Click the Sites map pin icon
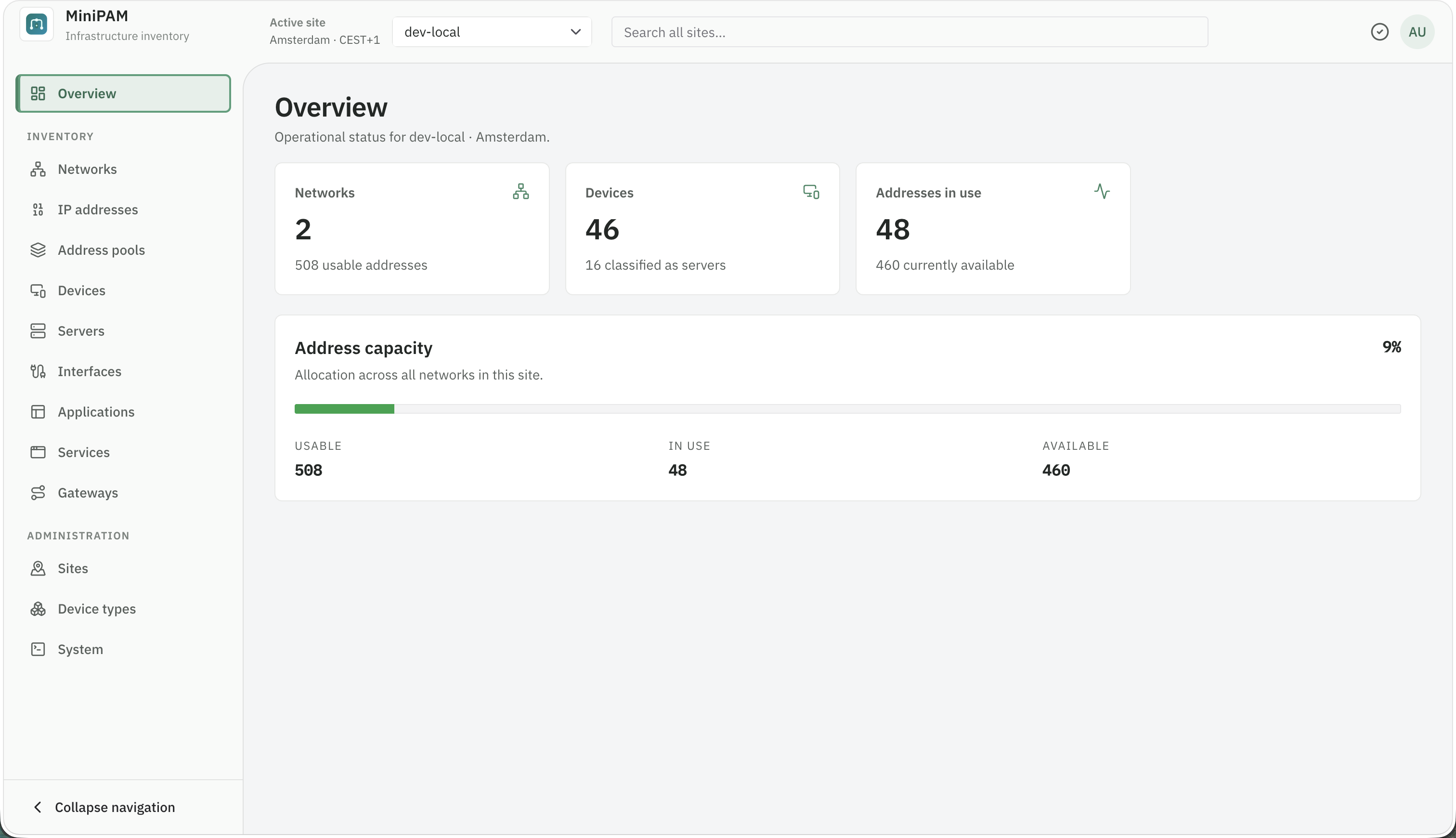 coord(38,569)
